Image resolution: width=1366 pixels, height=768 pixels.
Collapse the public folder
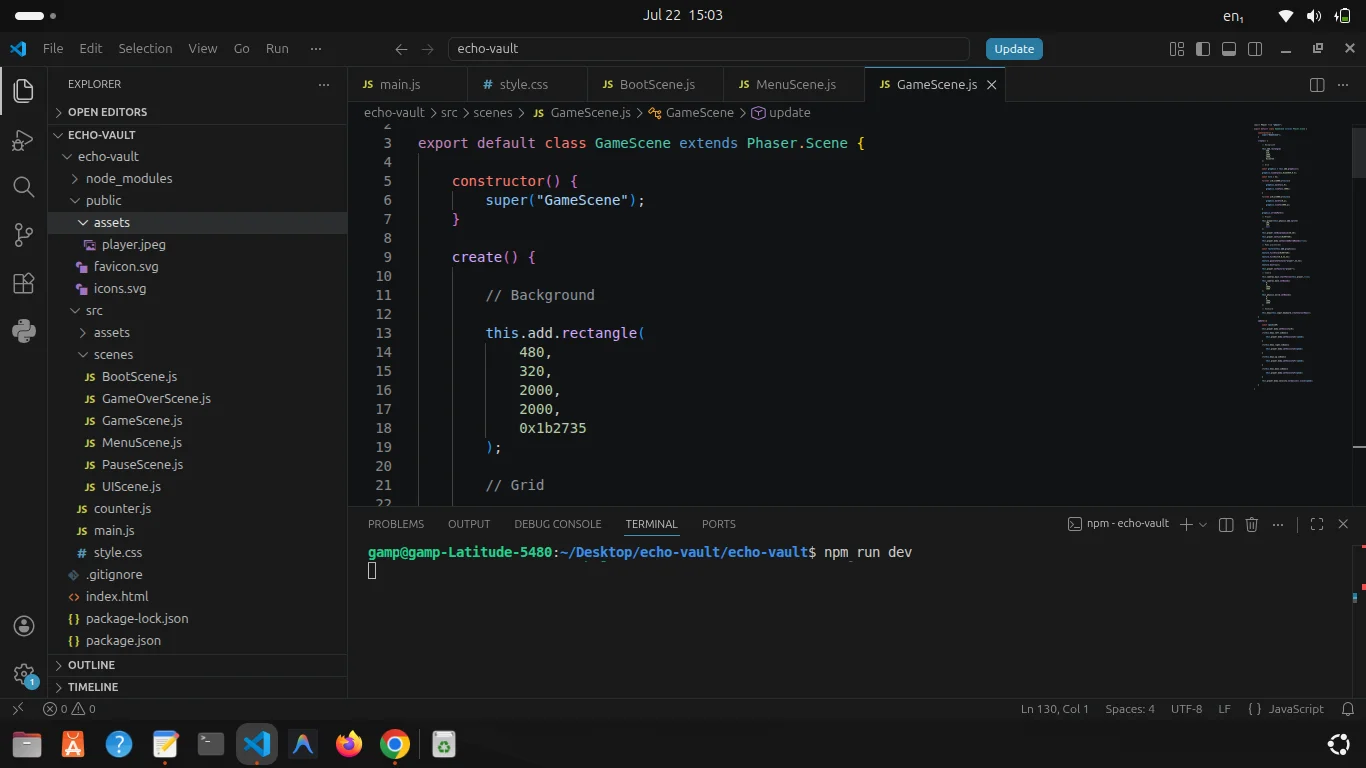(x=198, y=200)
